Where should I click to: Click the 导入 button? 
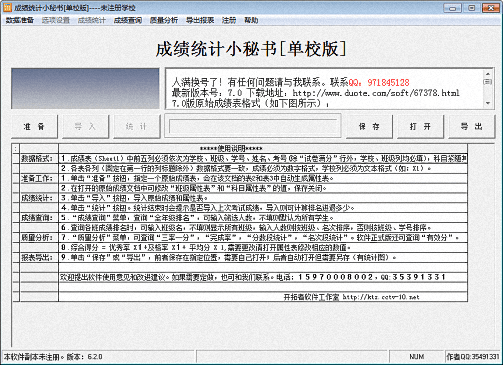86,127
